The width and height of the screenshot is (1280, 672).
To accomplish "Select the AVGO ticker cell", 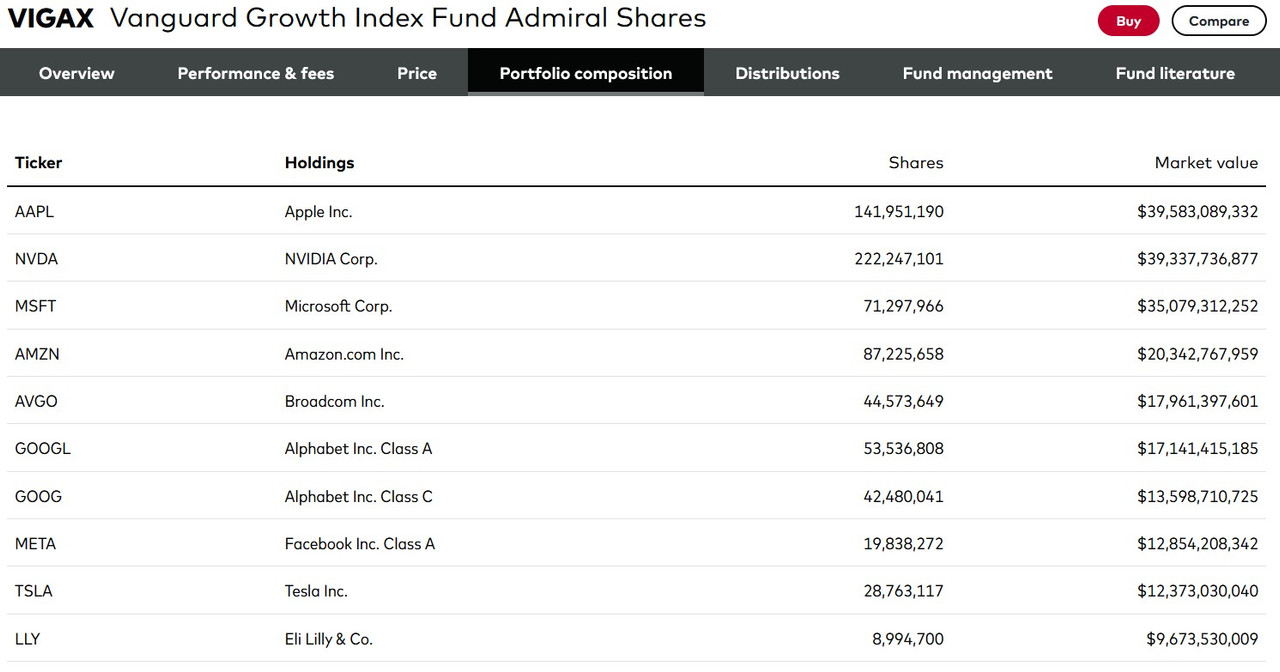I will (36, 401).
